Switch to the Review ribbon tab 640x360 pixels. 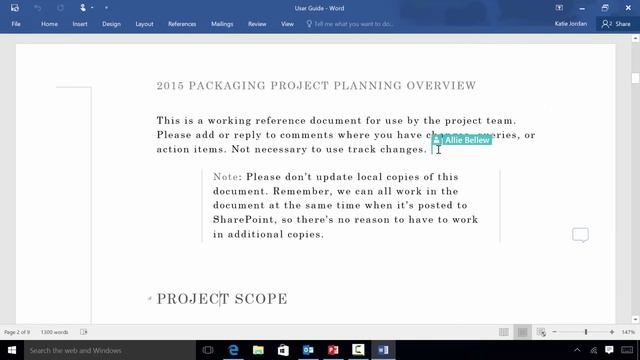pyautogui.click(x=257, y=24)
